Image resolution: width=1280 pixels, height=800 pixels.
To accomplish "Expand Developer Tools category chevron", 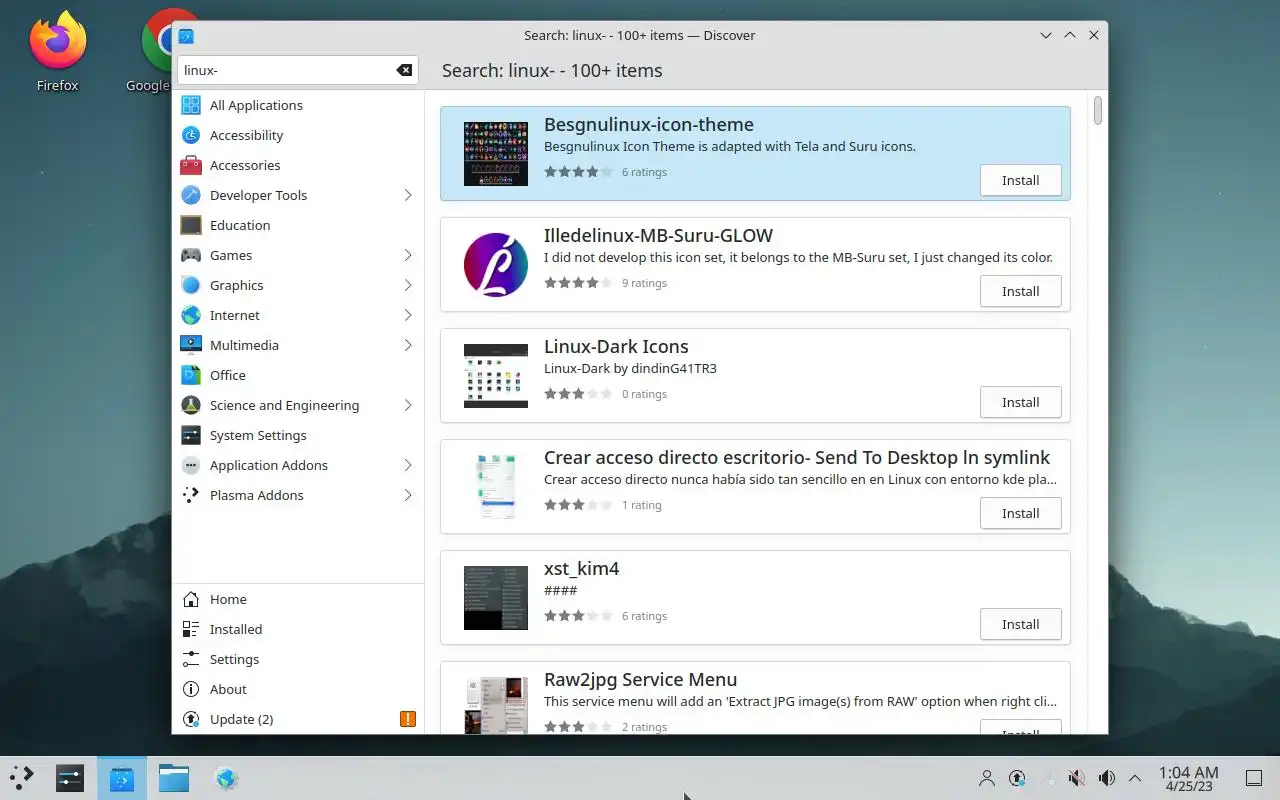I will [x=408, y=195].
